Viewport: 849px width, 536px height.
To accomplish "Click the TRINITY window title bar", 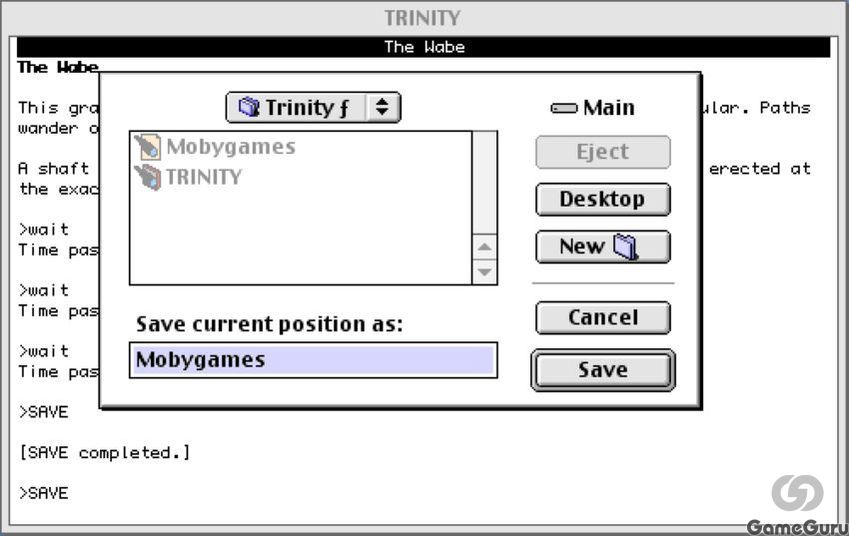I will tap(423, 18).
